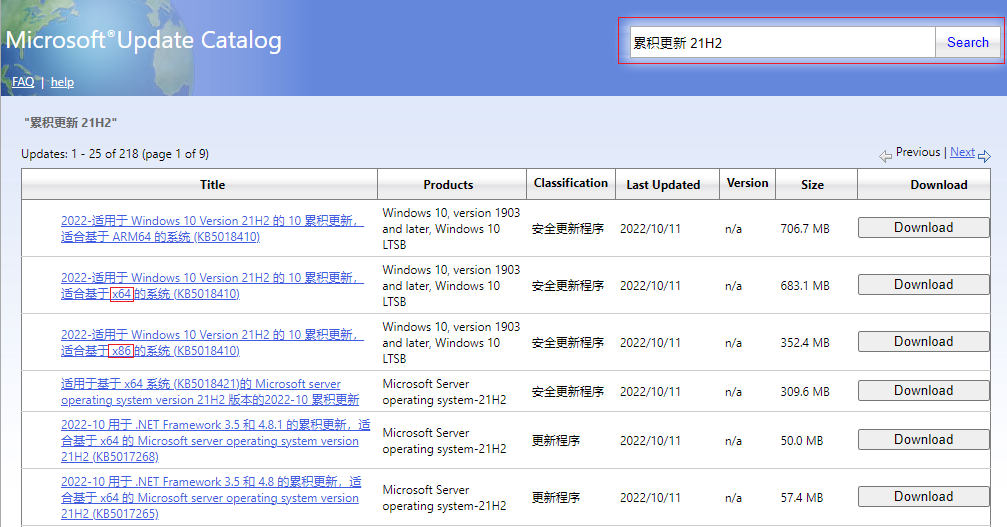Click Updates: 1 - 25 of 218 text
The height and width of the screenshot is (527, 1007).
click(x=115, y=154)
